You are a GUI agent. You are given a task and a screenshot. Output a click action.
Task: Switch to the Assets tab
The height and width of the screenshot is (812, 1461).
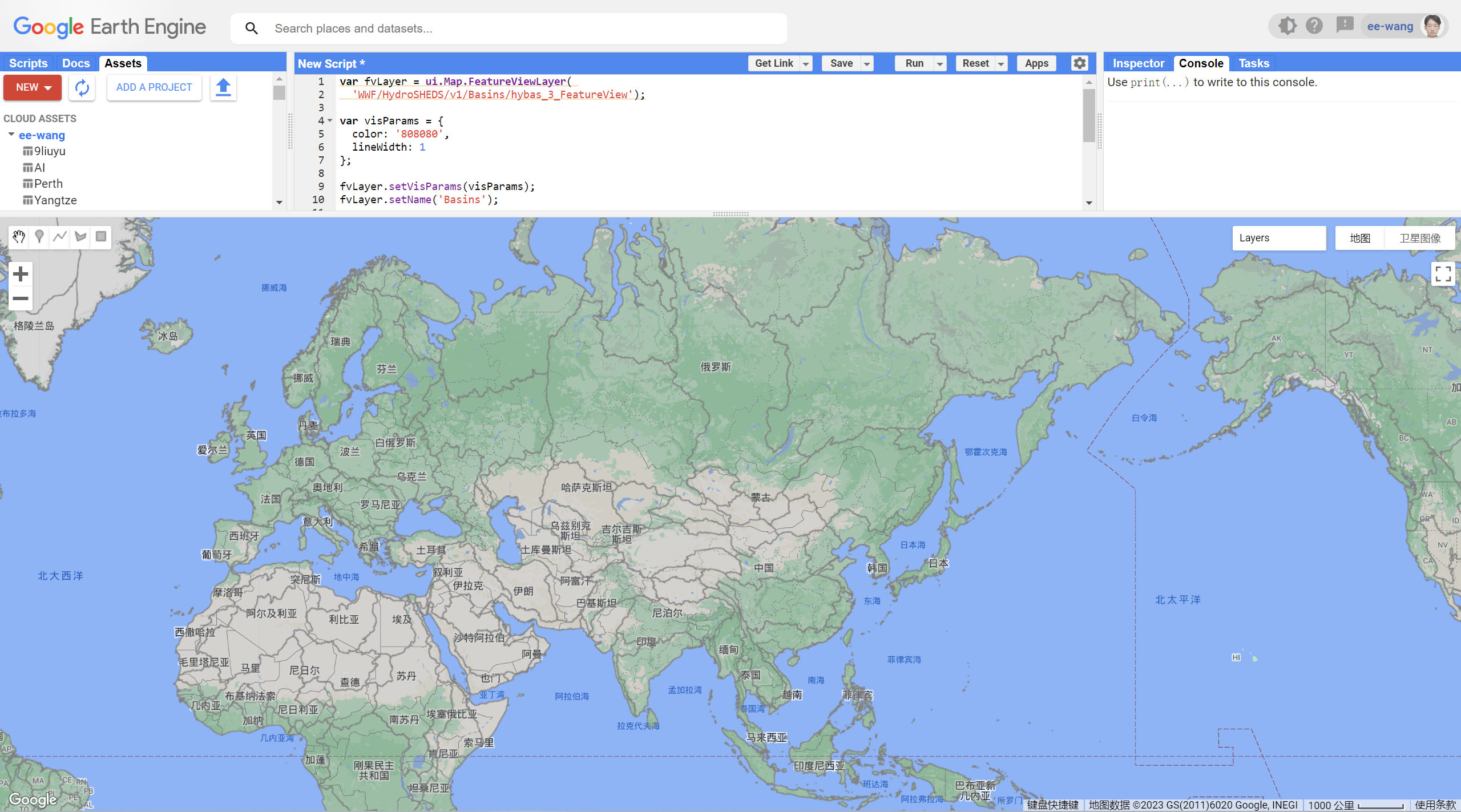[123, 63]
